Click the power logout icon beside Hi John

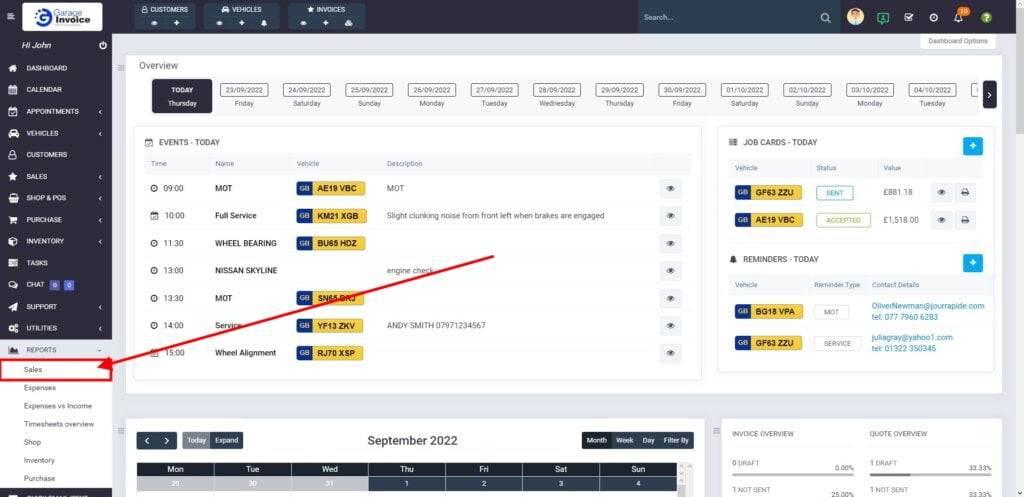coord(103,46)
